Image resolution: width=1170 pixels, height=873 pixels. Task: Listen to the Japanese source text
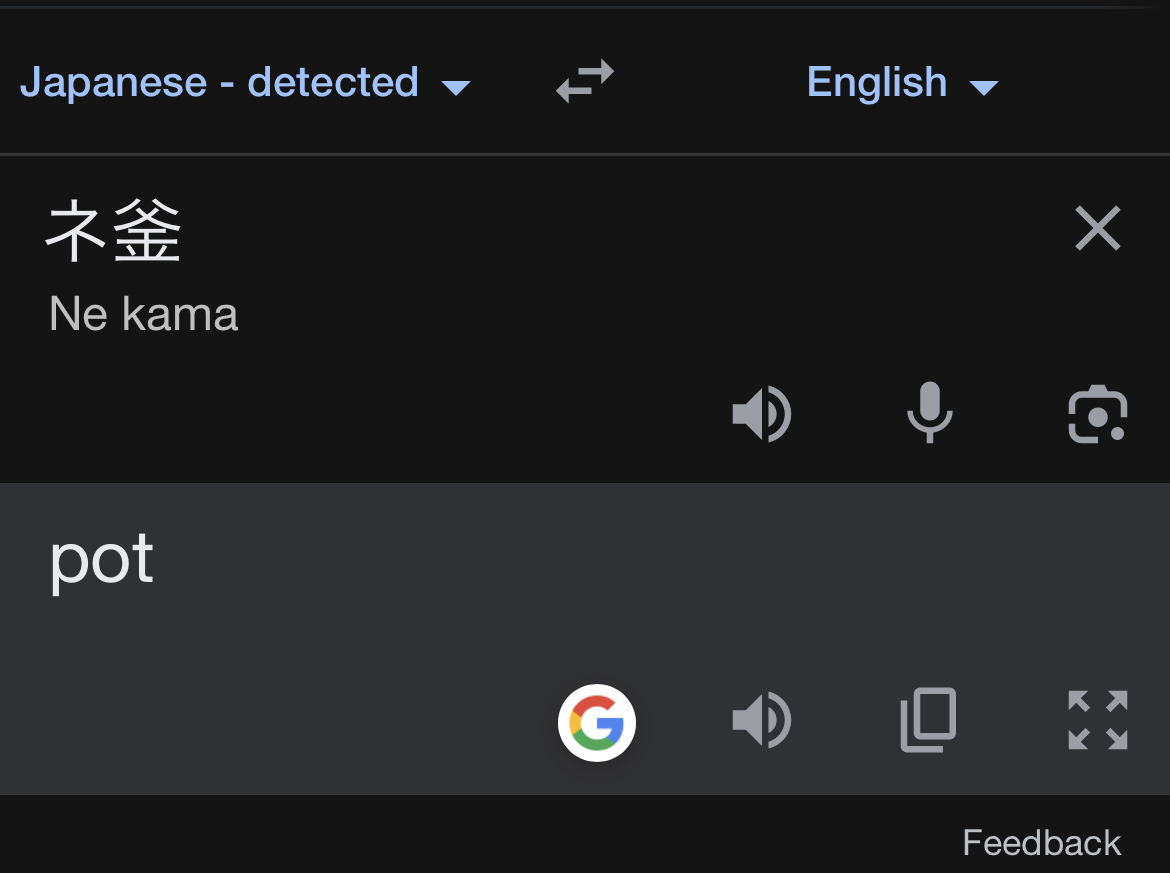(x=762, y=413)
